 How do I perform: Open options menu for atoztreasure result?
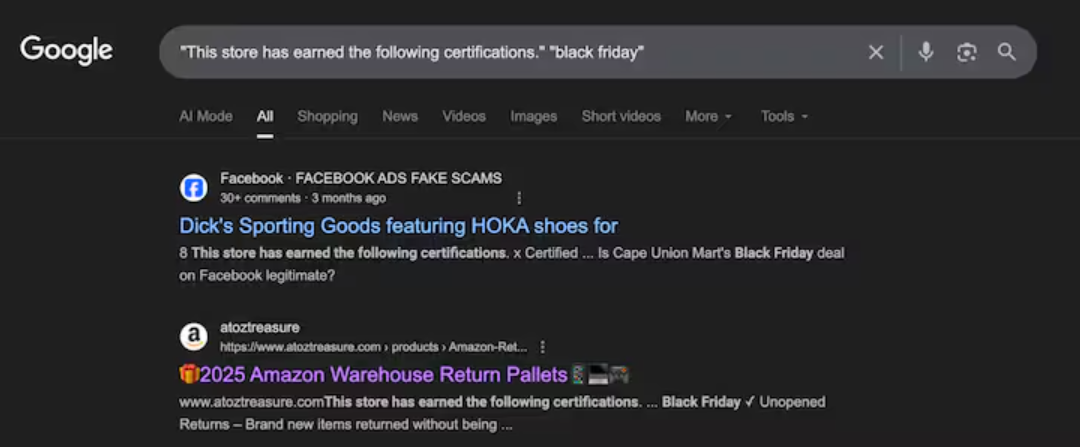pyautogui.click(x=542, y=347)
